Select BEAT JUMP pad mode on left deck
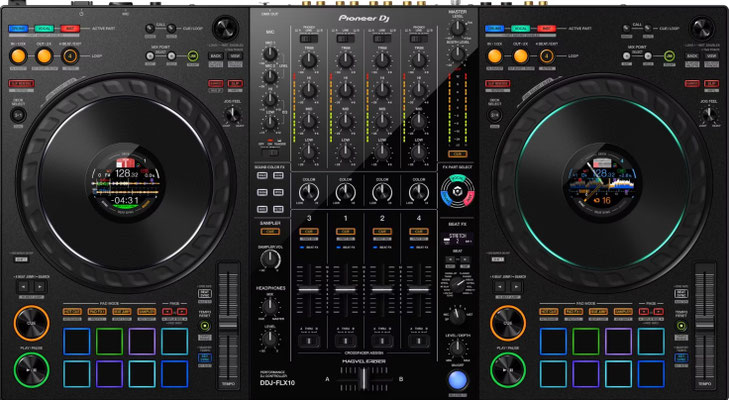This screenshot has height=400, width=729. (x=122, y=312)
